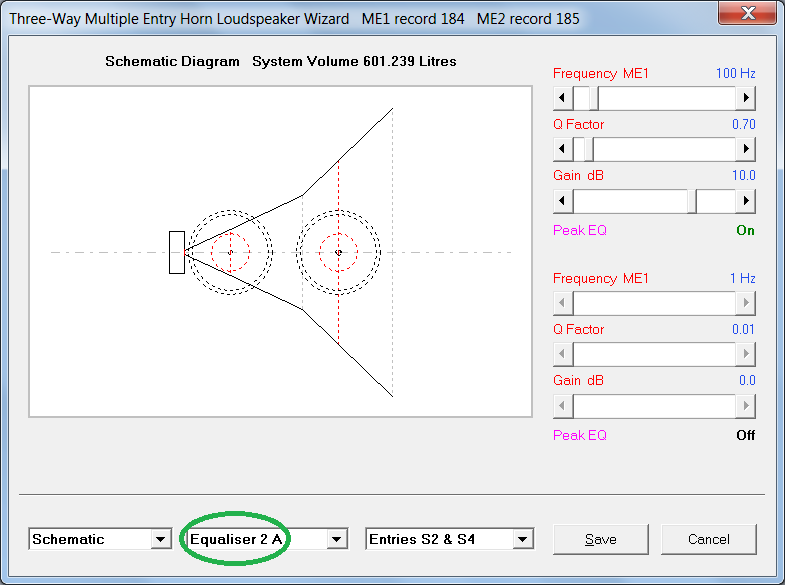Click the Schematic Diagram heading
Screen dimensions: 785x585
[x=172, y=62]
